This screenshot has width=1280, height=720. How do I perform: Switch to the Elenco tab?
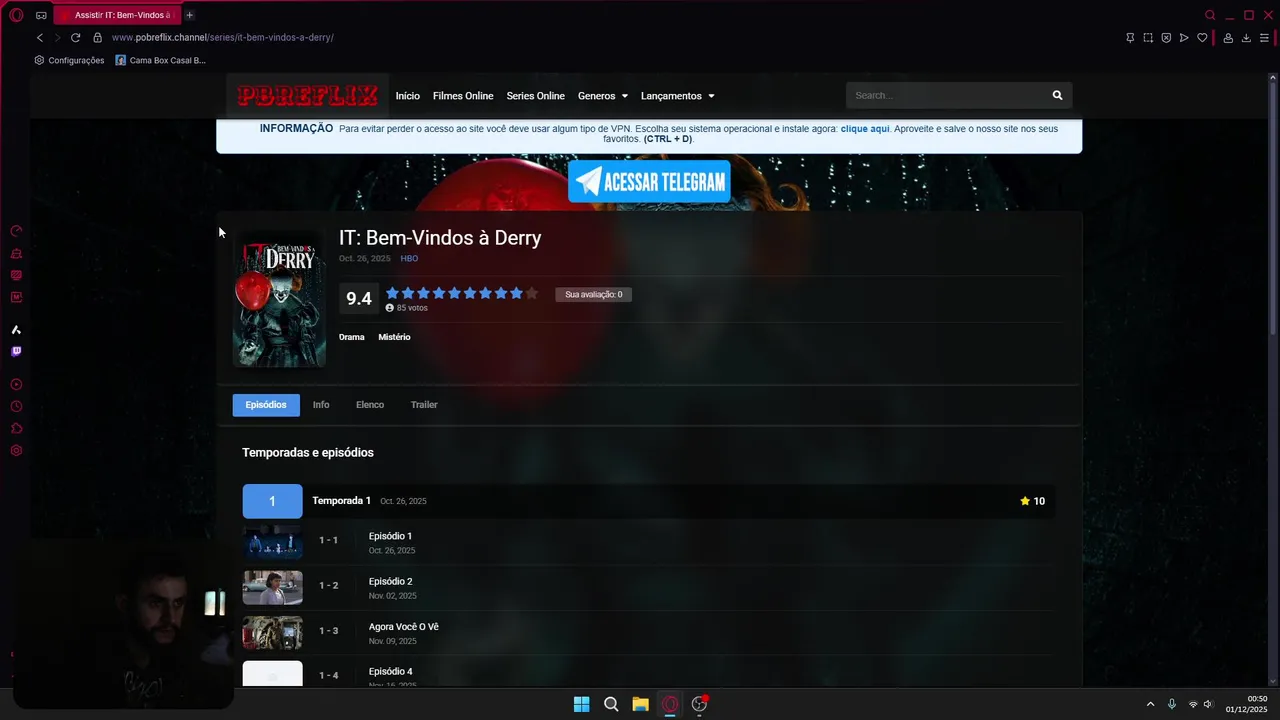pyautogui.click(x=370, y=405)
